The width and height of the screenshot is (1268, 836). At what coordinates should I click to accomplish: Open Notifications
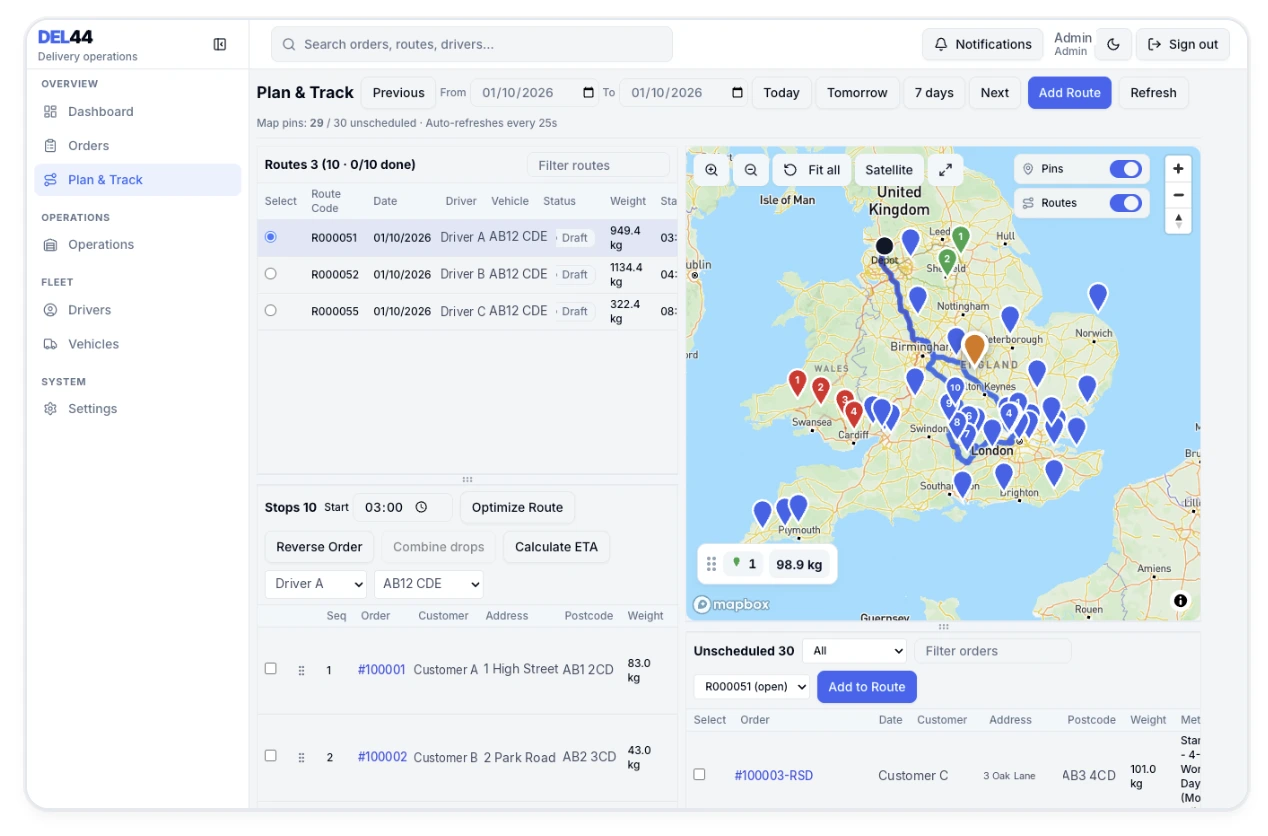(982, 44)
